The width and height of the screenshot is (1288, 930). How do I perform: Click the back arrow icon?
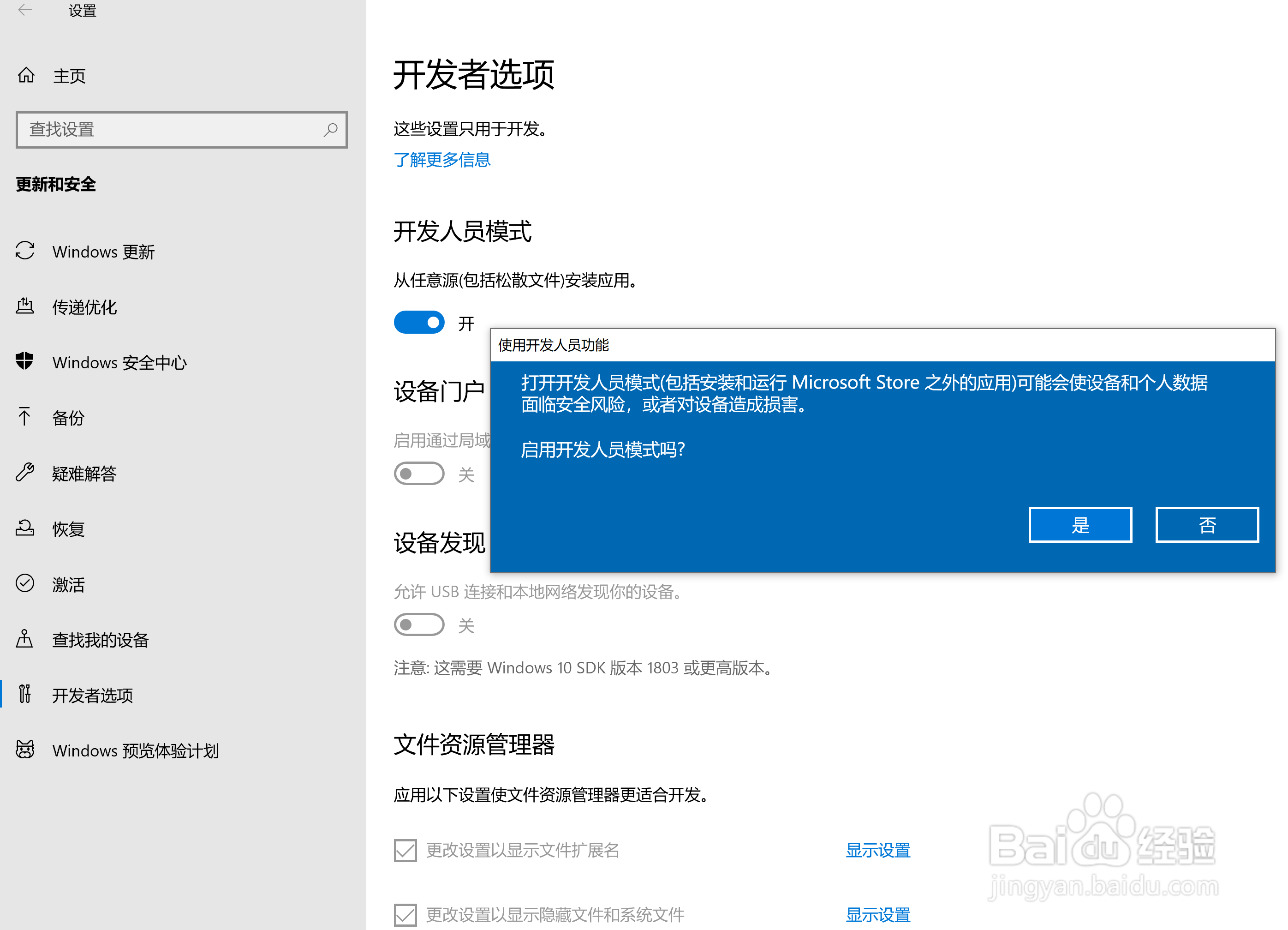pyautogui.click(x=25, y=10)
